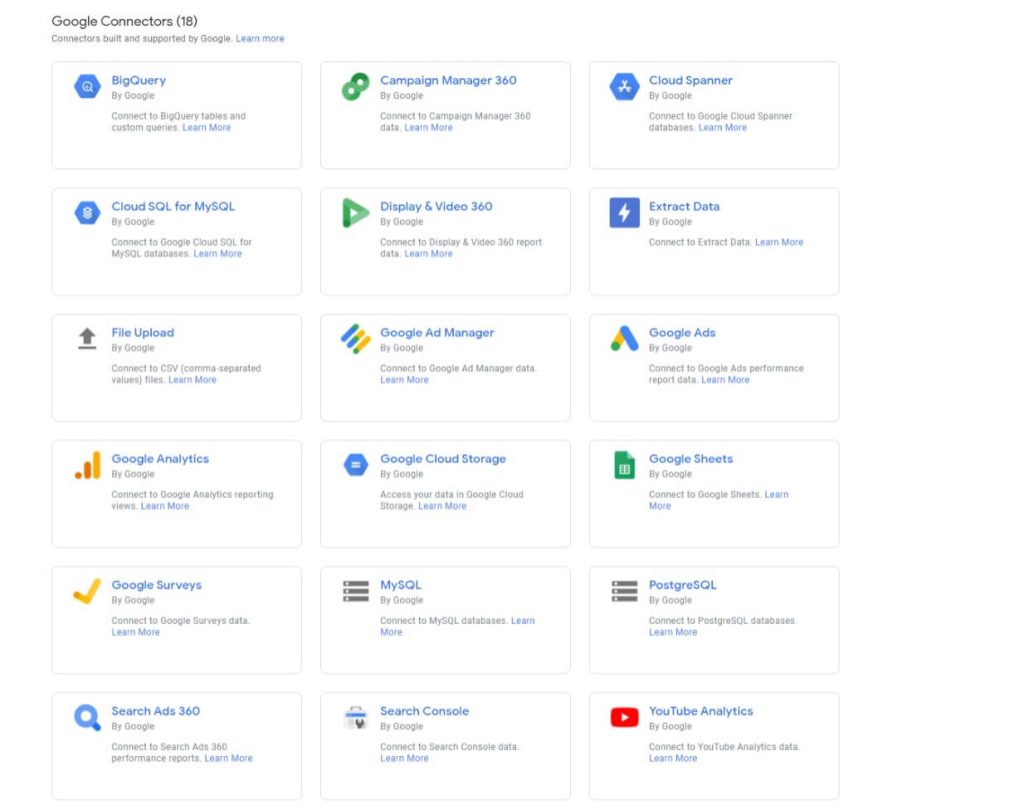Image resolution: width=1024 pixels, height=810 pixels.
Task: Click the PostgreSQL database icon
Action: tap(624, 591)
